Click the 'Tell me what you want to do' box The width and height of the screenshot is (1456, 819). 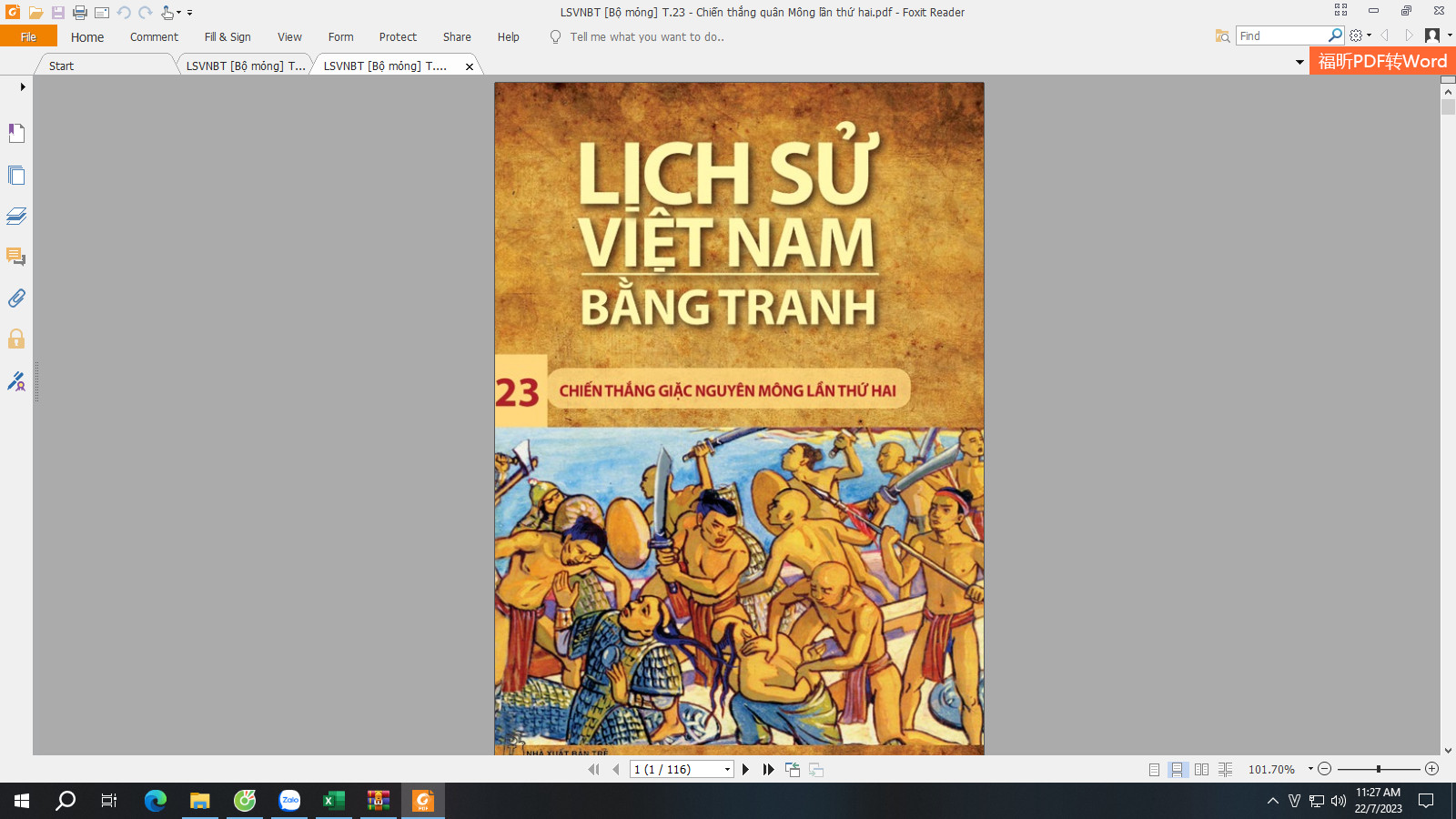coord(647,37)
